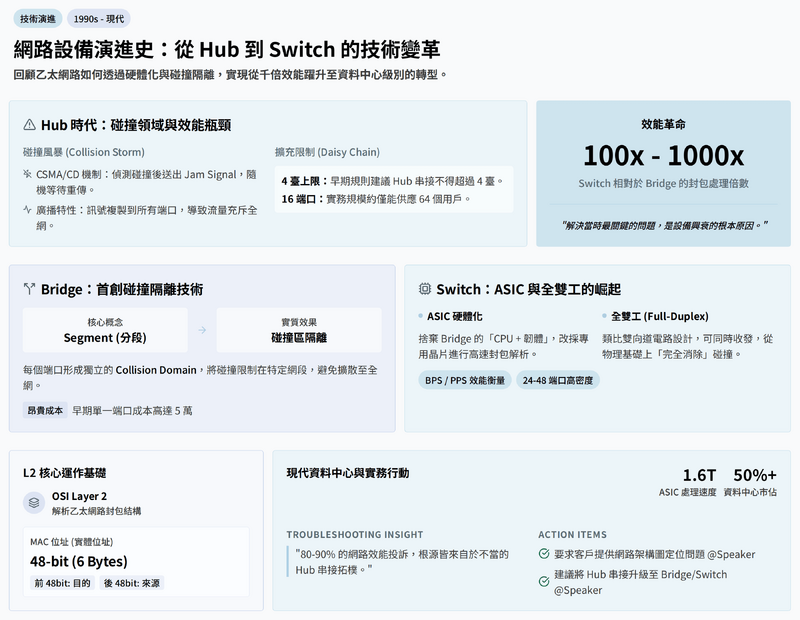Click the CSMA/CD 機制 bullet icon
Screen dimensions: 800x620
[x=28, y=174]
